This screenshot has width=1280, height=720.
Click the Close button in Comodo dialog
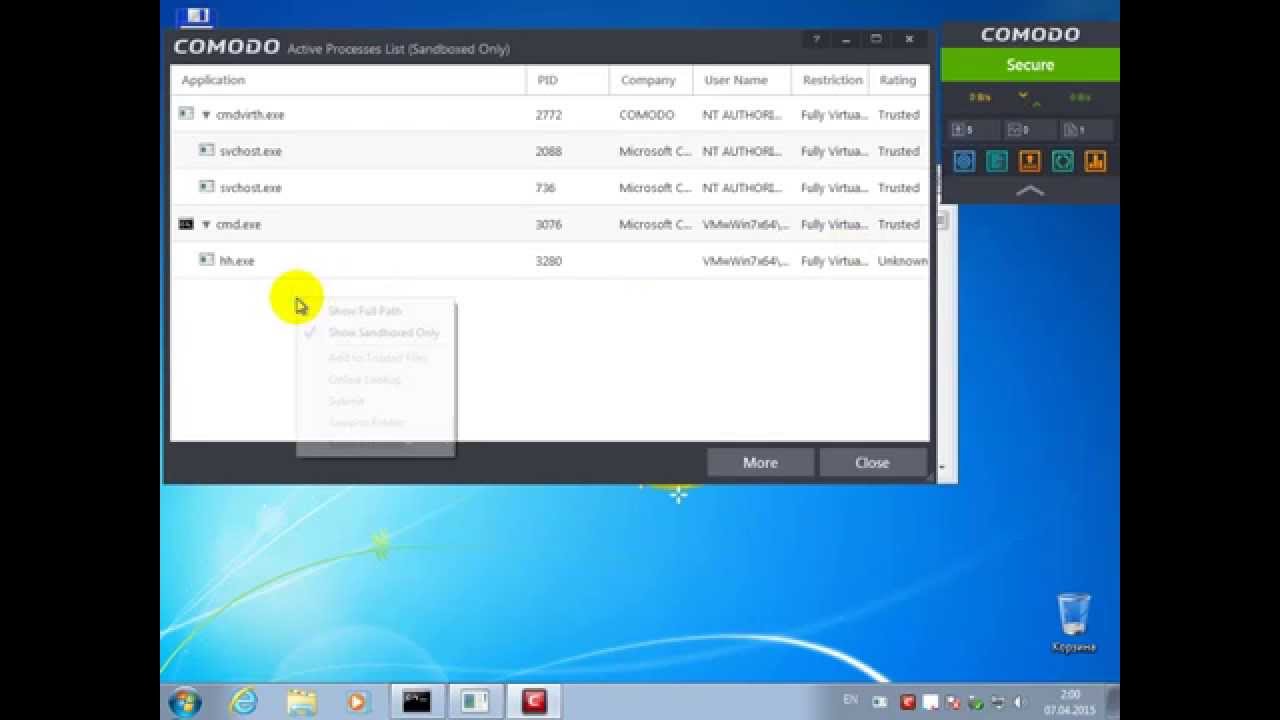(872, 462)
